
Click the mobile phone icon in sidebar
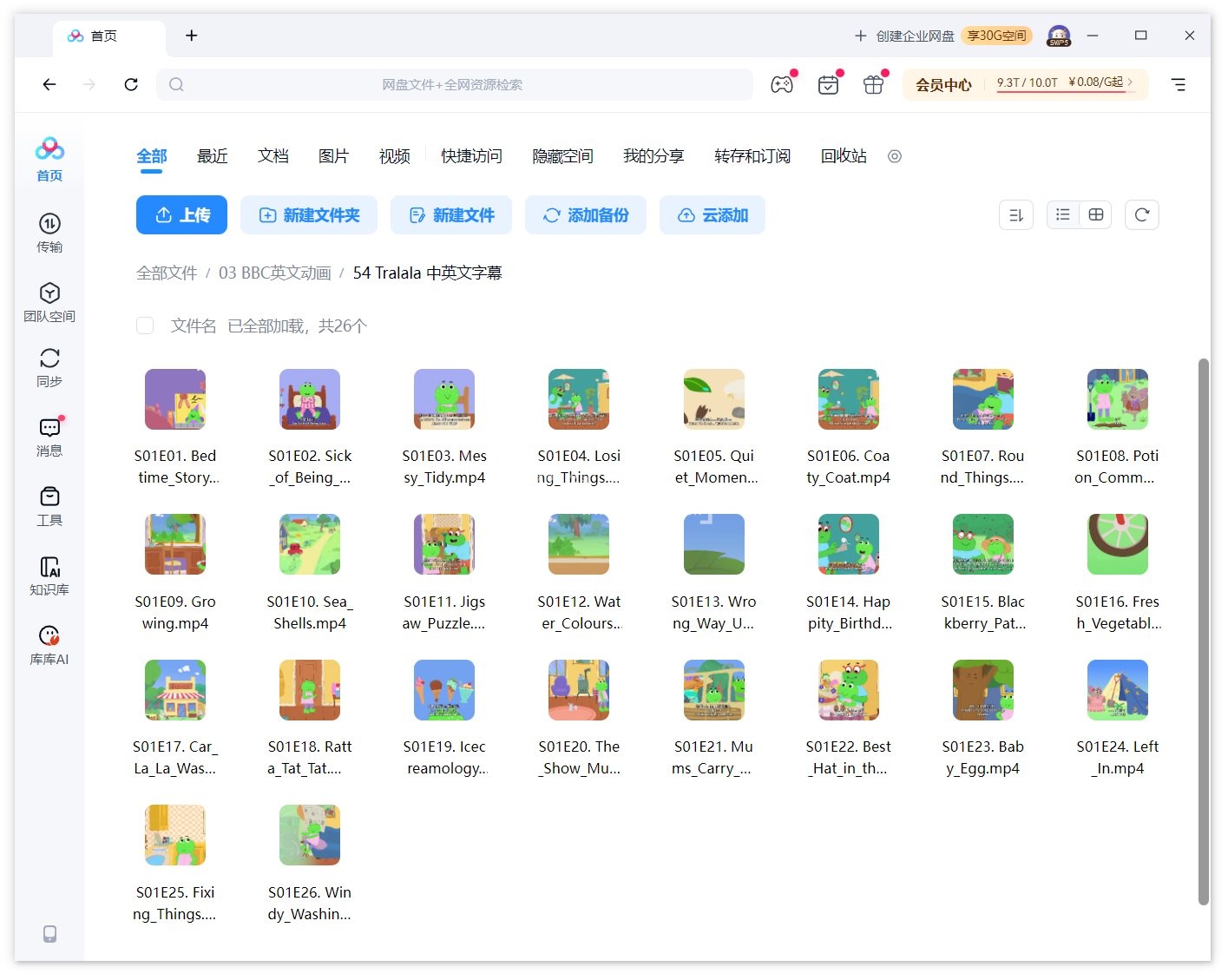tap(49, 933)
